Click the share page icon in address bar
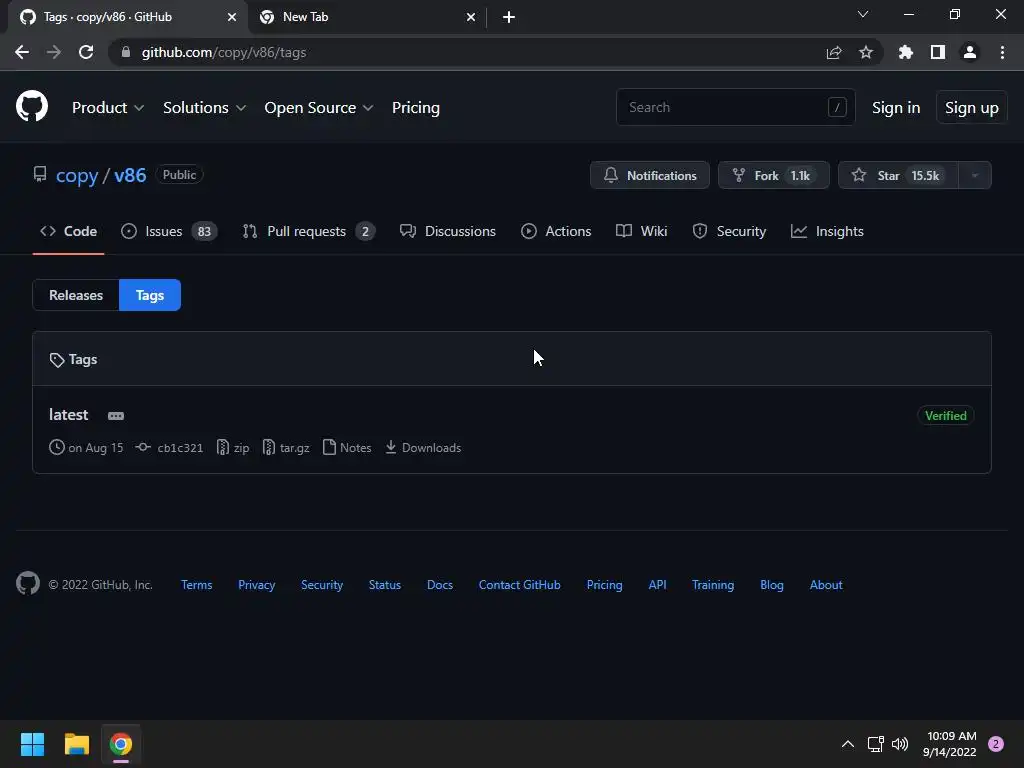The width and height of the screenshot is (1024, 768). click(x=834, y=52)
